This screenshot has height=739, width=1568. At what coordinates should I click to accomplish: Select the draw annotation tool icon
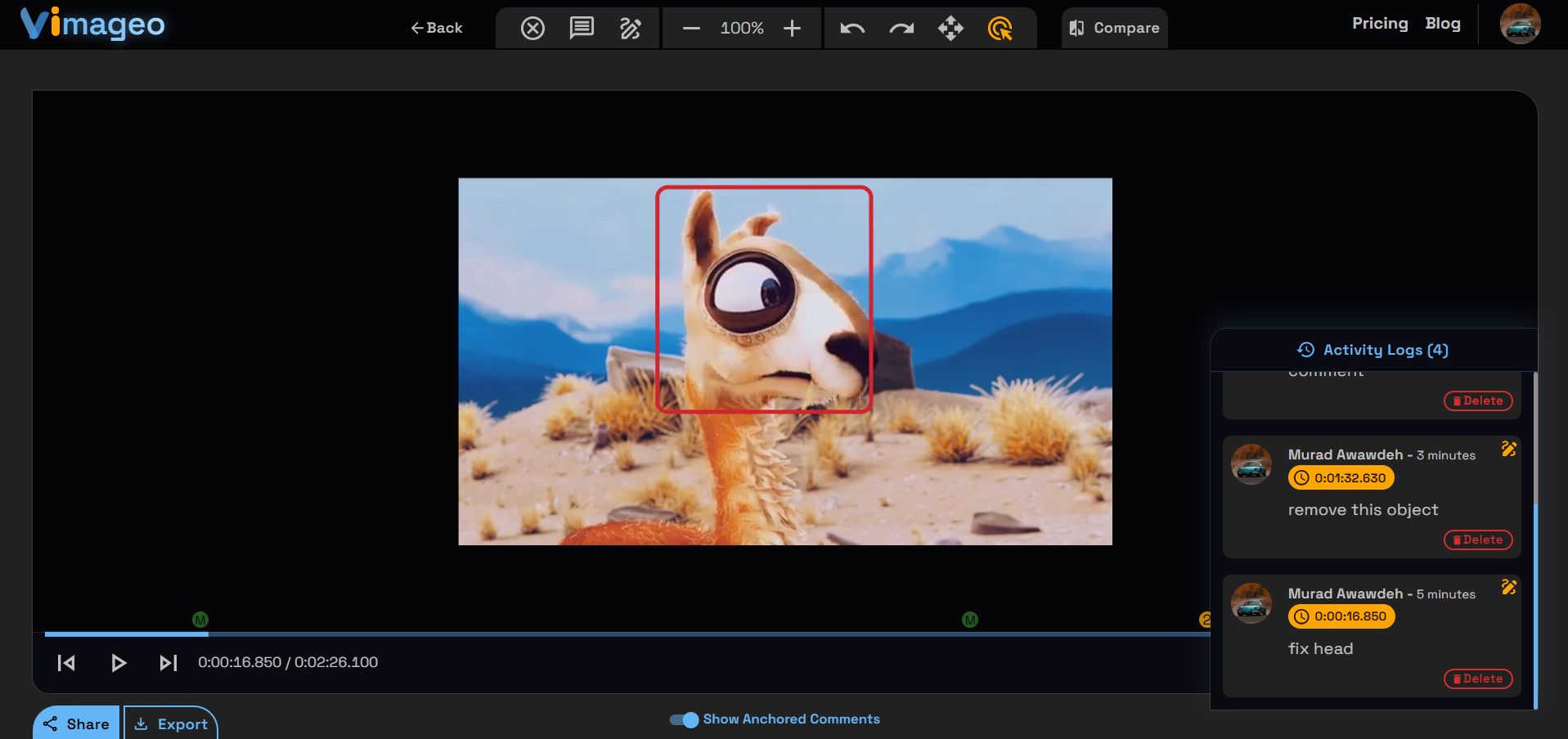(631, 29)
